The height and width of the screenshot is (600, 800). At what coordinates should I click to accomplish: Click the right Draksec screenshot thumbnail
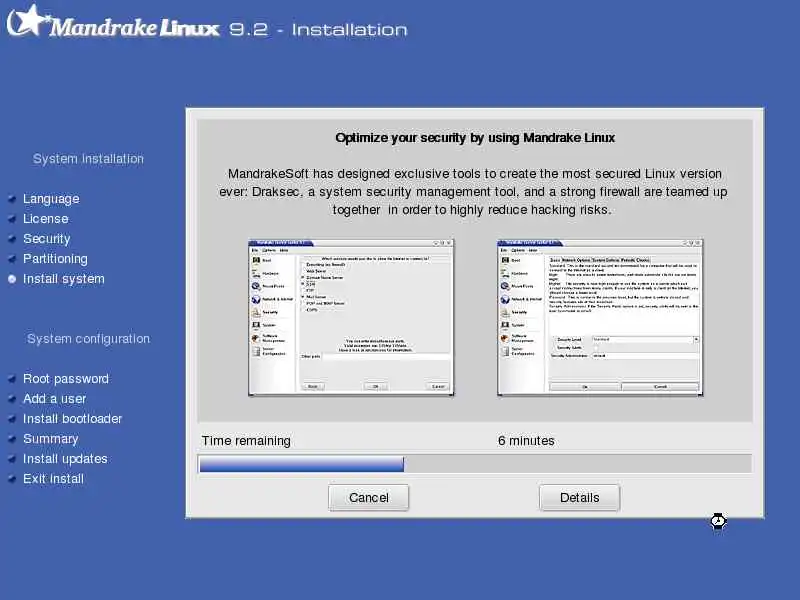[600, 317]
